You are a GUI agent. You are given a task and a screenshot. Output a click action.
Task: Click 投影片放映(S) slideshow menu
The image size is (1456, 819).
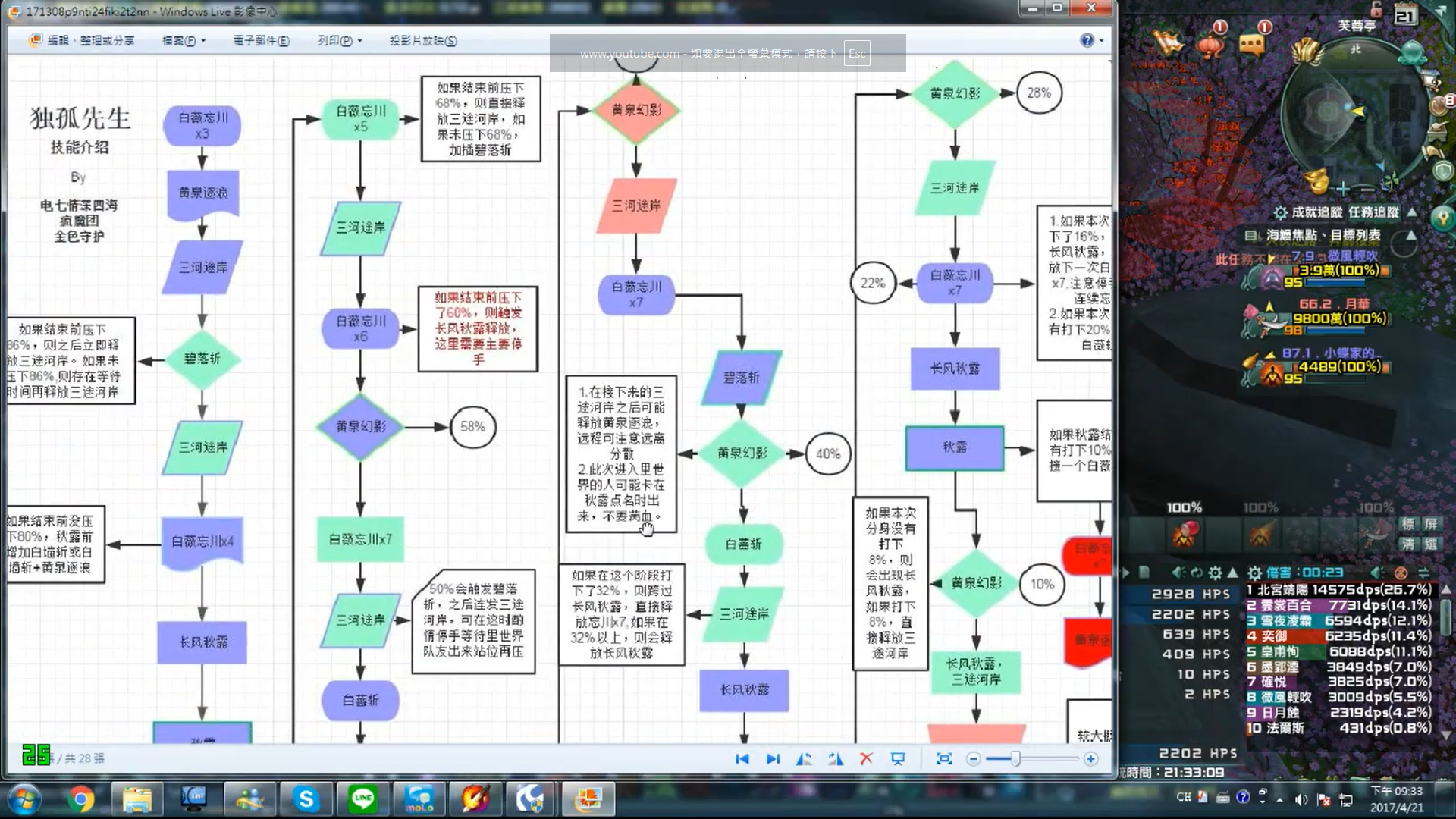point(423,40)
